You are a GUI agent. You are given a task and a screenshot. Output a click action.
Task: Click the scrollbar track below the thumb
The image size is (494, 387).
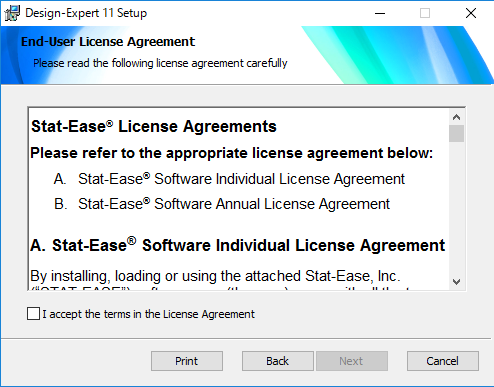pyautogui.click(x=456, y=208)
